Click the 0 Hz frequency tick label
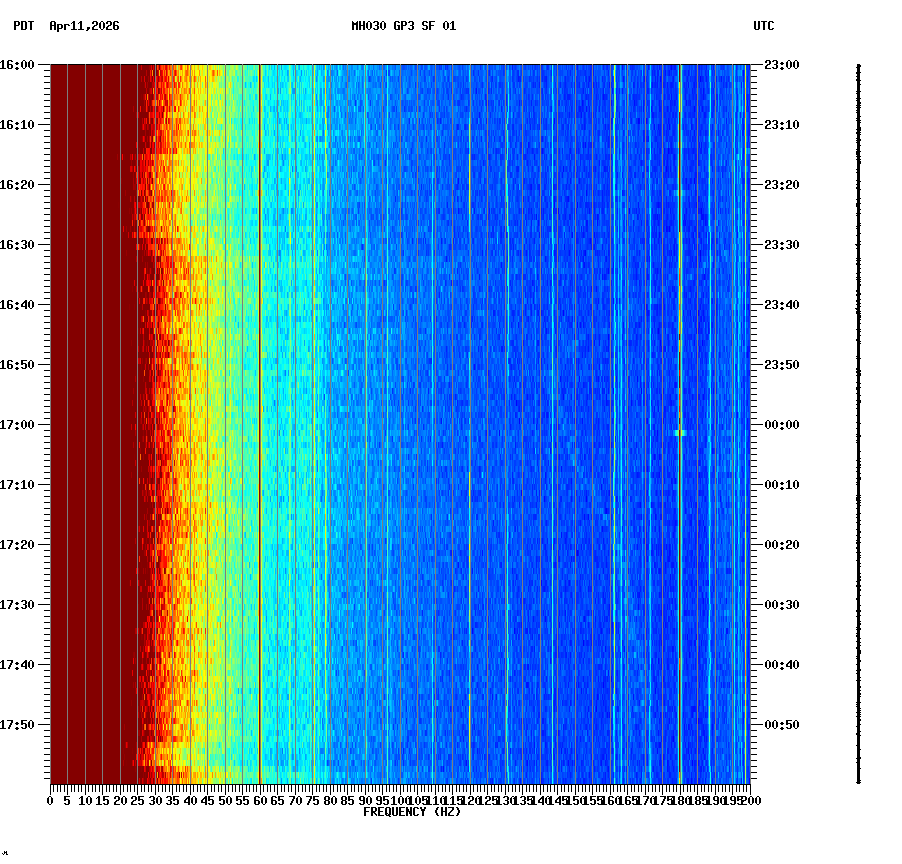 point(48,800)
